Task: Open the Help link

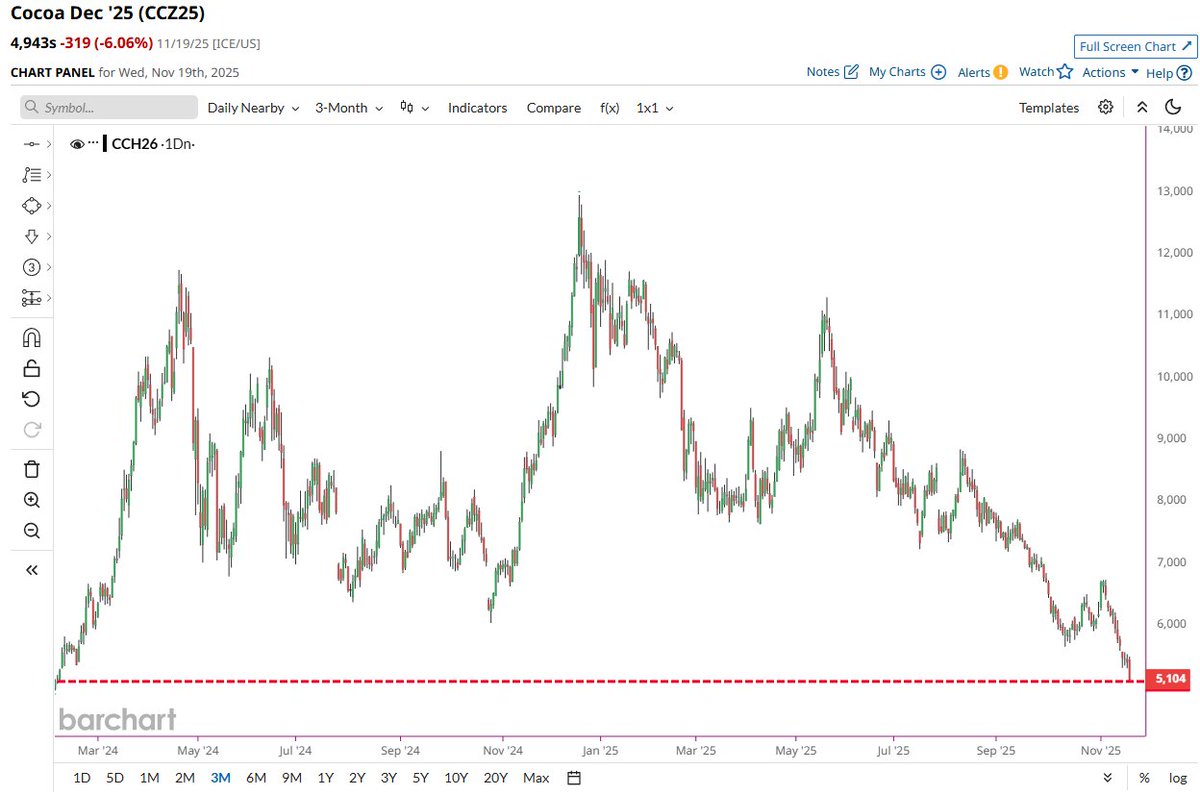Action: tap(1168, 72)
